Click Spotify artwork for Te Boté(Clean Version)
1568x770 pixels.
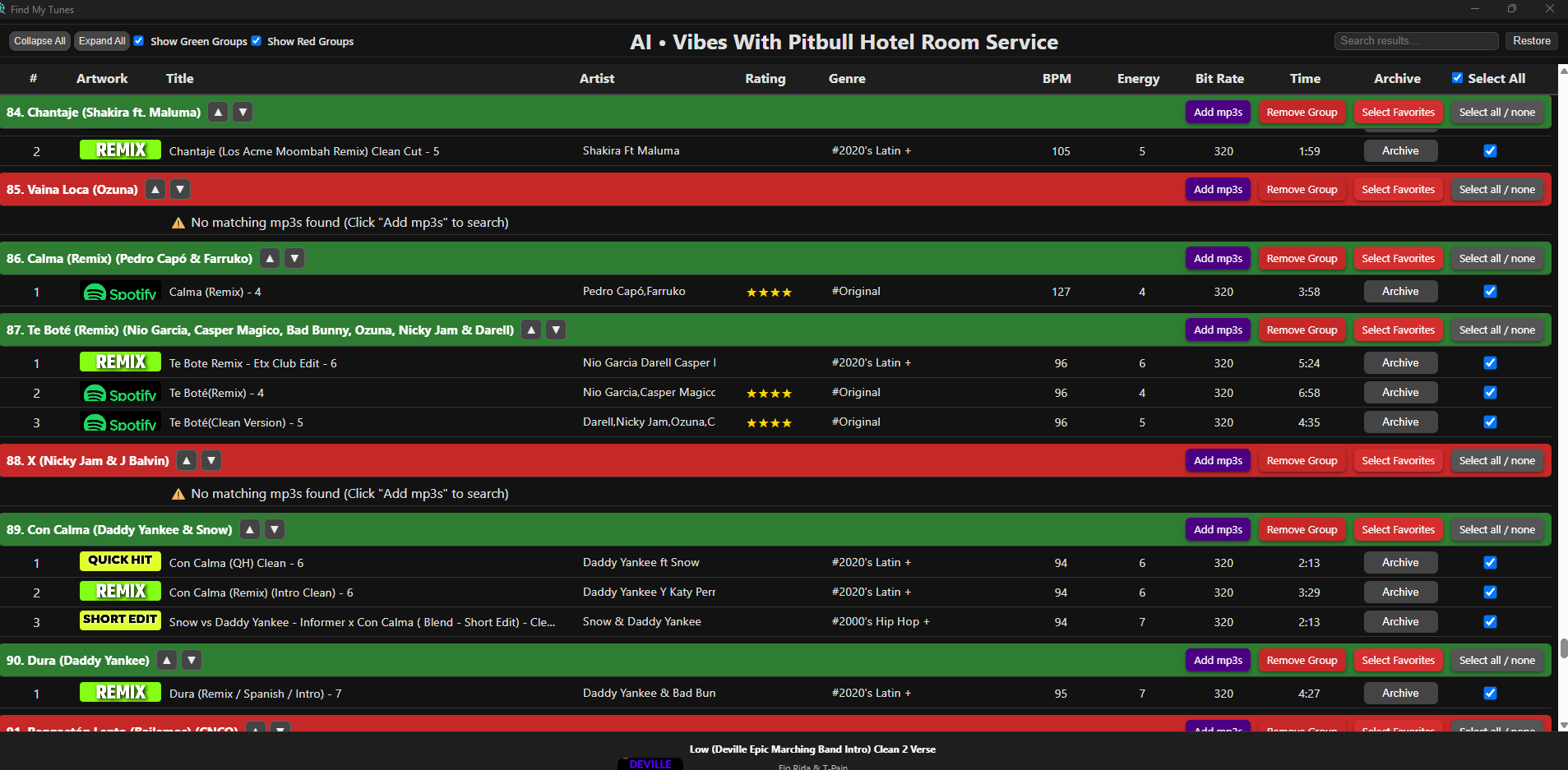120,423
